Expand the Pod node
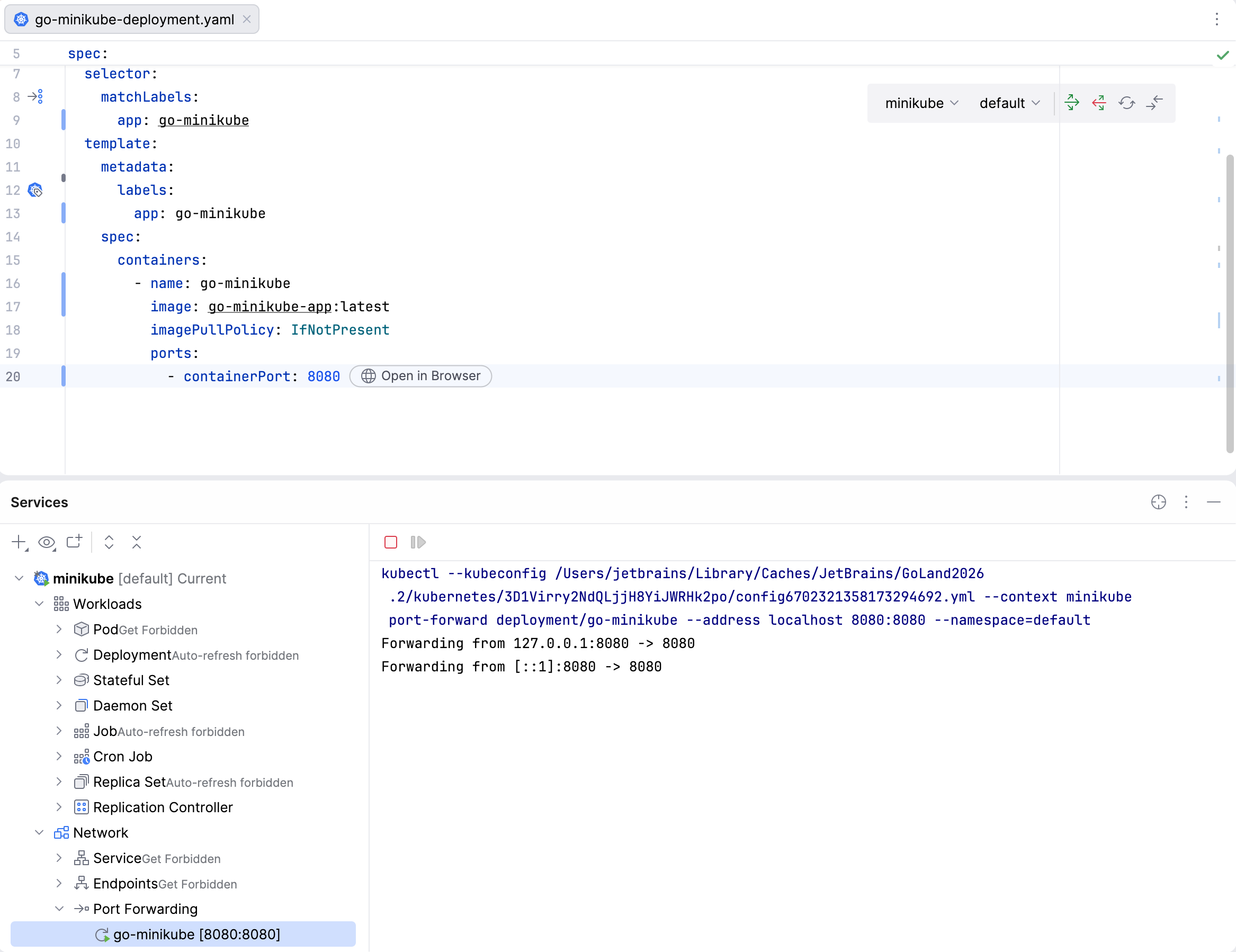Image resolution: width=1236 pixels, height=952 pixels. click(59, 630)
